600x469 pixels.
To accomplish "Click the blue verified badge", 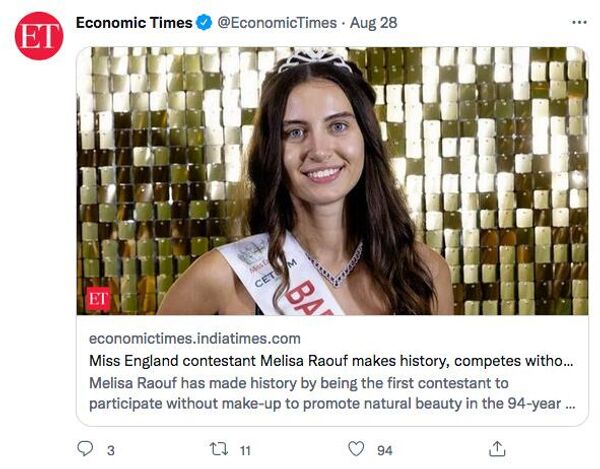I will [x=204, y=22].
